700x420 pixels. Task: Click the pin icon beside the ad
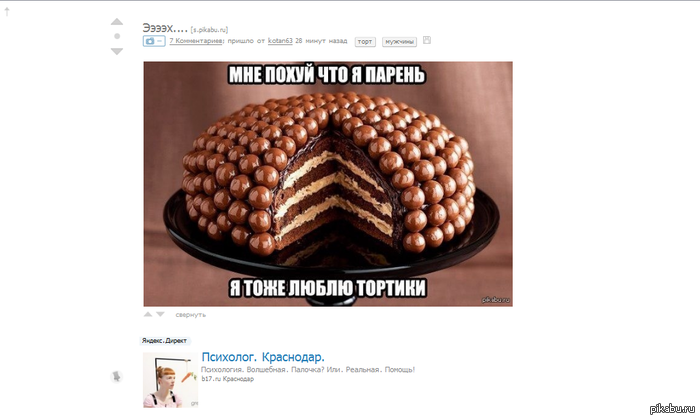tap(117, 377)
